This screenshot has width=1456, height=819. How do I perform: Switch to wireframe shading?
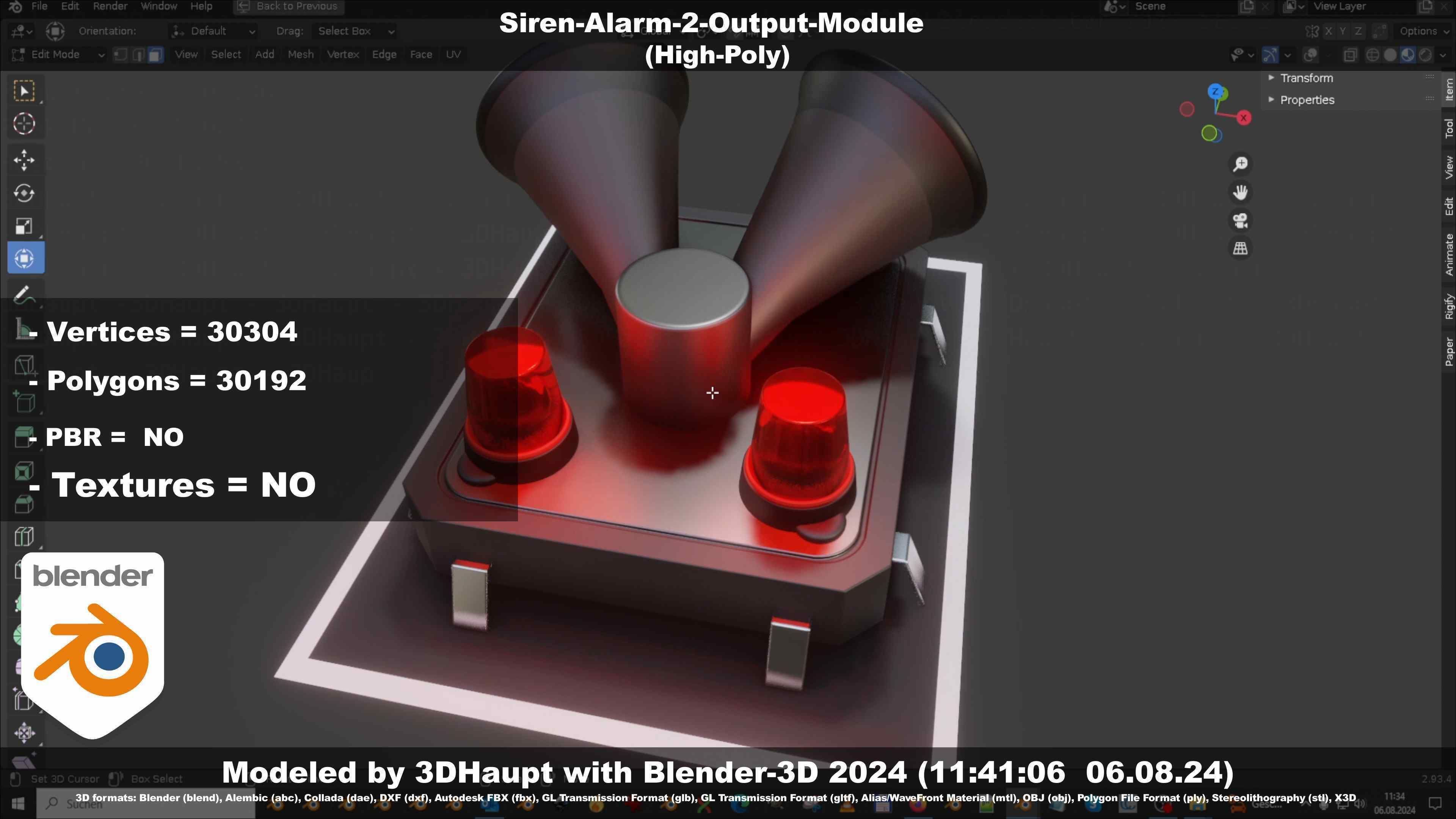pyautogui.click(x=1372, y=55)
